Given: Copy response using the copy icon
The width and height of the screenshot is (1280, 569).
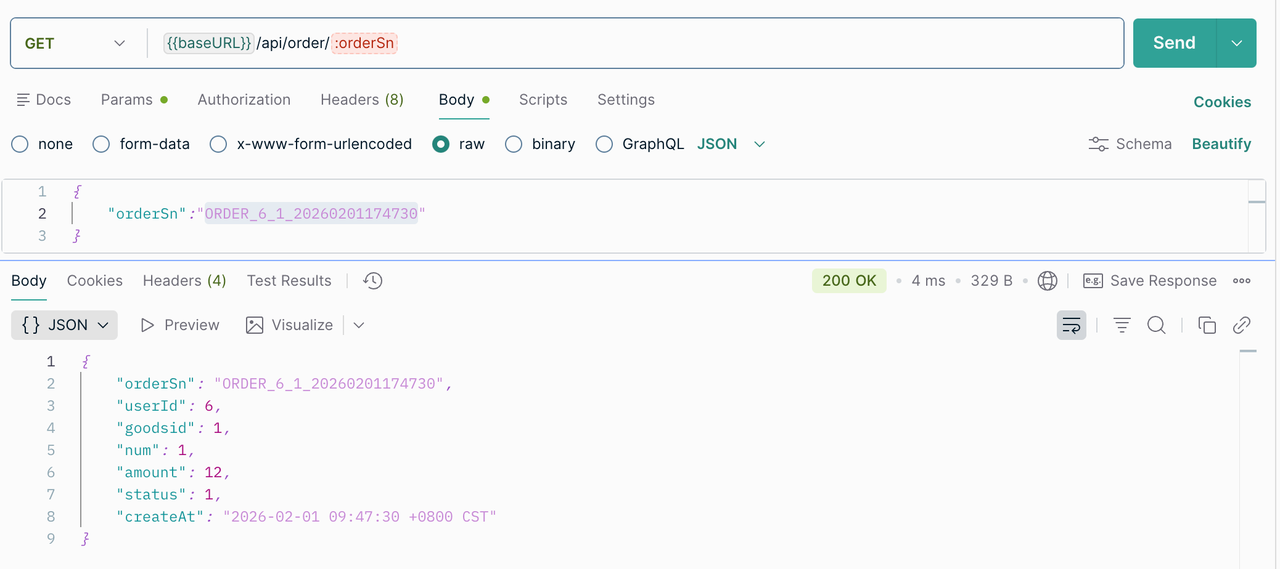Looking at the screenshot, I should point(1207,325).
